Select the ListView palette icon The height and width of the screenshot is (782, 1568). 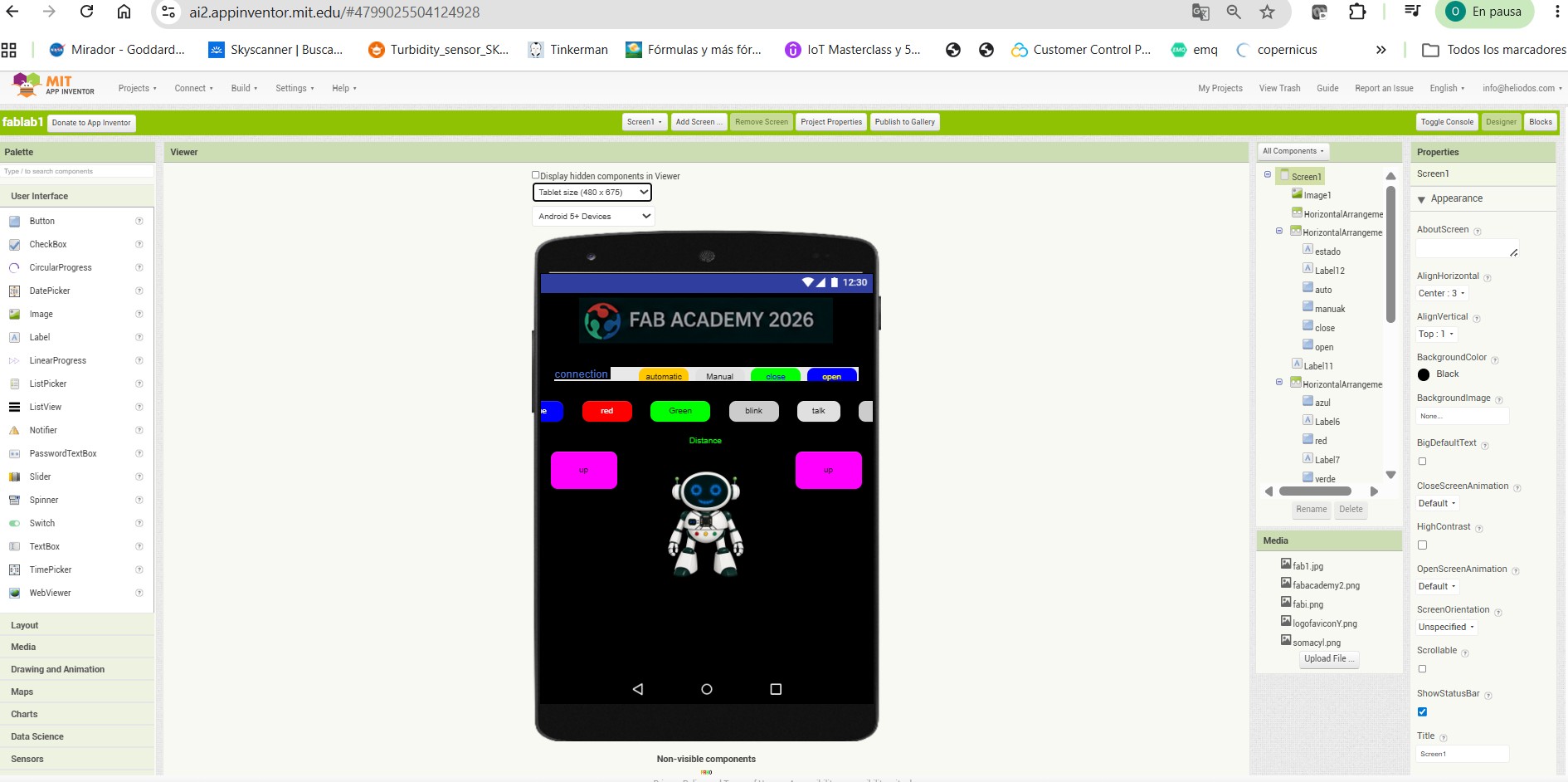(x=14, y=407)
